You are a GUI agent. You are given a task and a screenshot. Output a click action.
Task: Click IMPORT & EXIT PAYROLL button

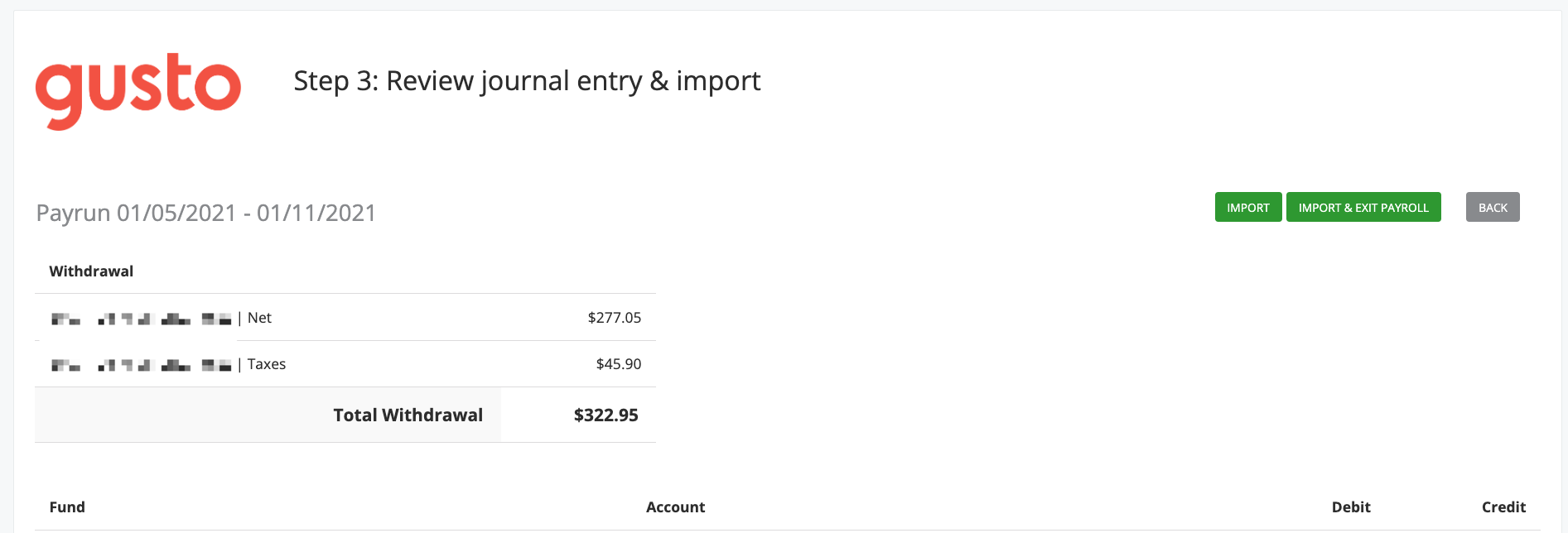coord(1363,207)
